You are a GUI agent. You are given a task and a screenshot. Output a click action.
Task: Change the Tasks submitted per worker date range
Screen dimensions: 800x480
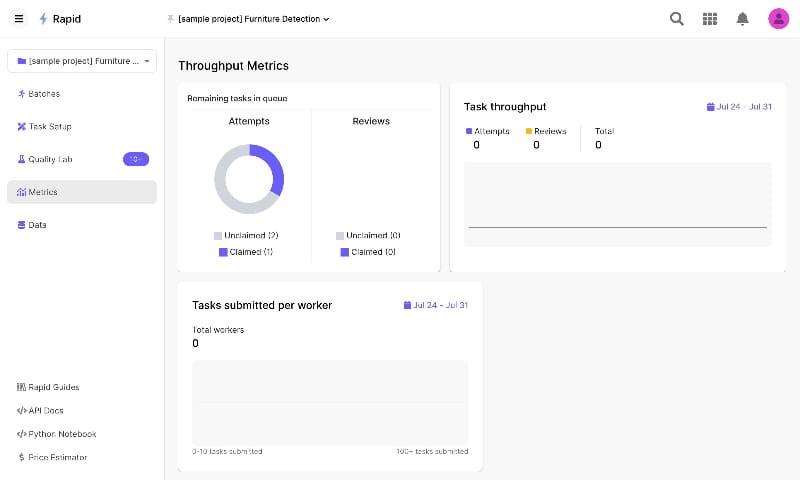436,305
